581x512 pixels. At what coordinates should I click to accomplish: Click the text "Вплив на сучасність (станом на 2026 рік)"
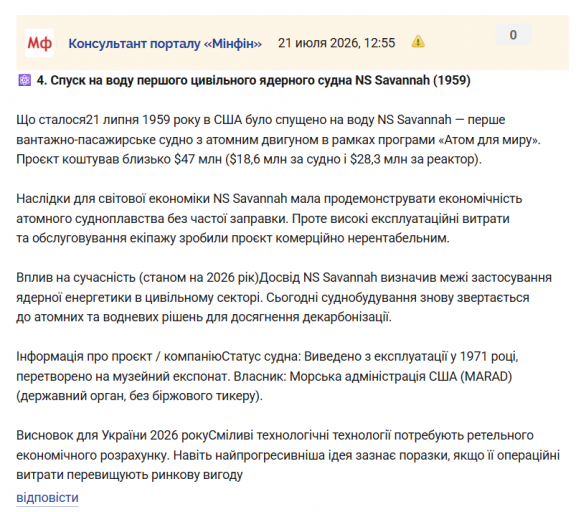[x=137, y=277]
